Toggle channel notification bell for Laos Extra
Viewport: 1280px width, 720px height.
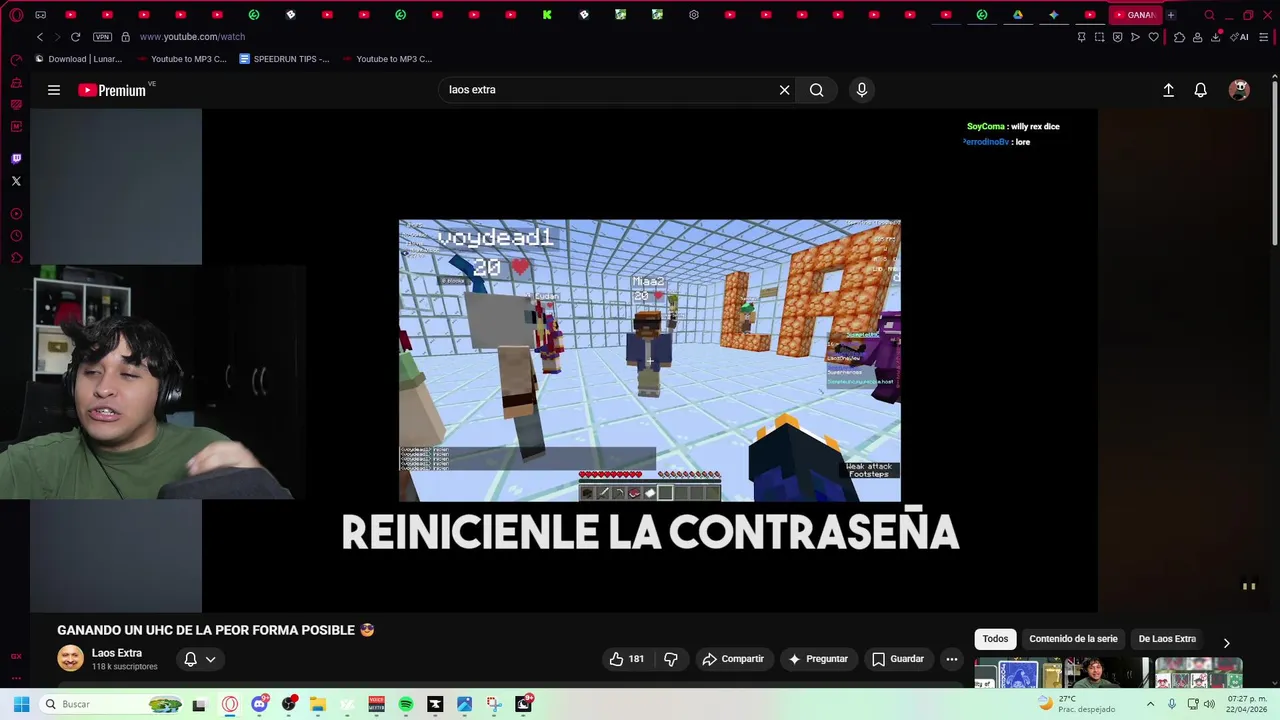point(190,659)
